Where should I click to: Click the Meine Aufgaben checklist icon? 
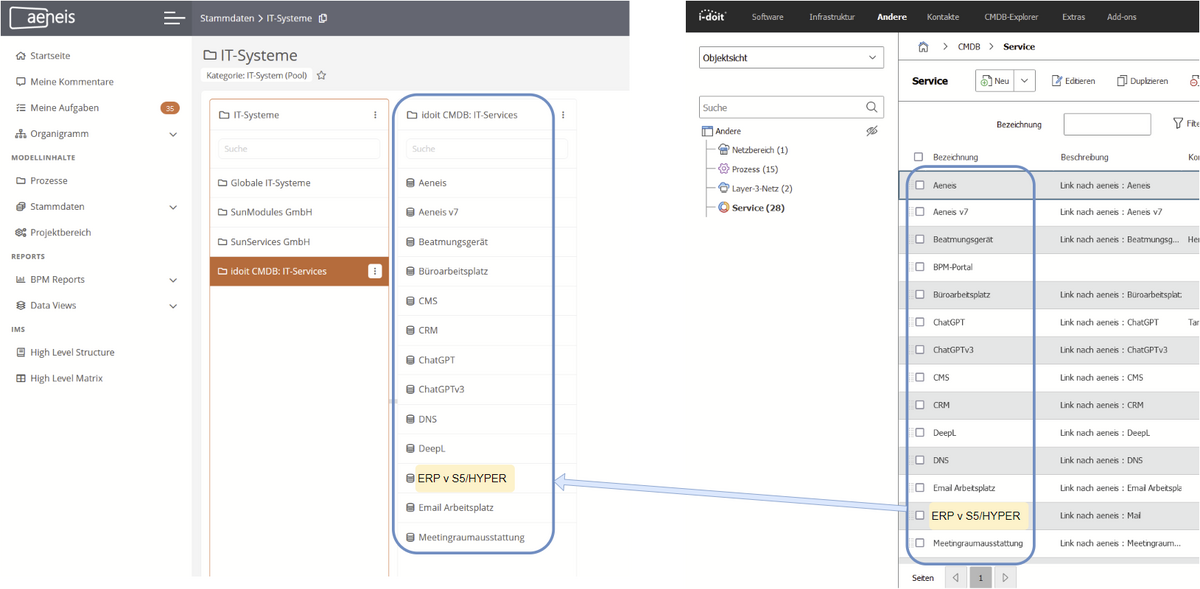pos(21,108)
